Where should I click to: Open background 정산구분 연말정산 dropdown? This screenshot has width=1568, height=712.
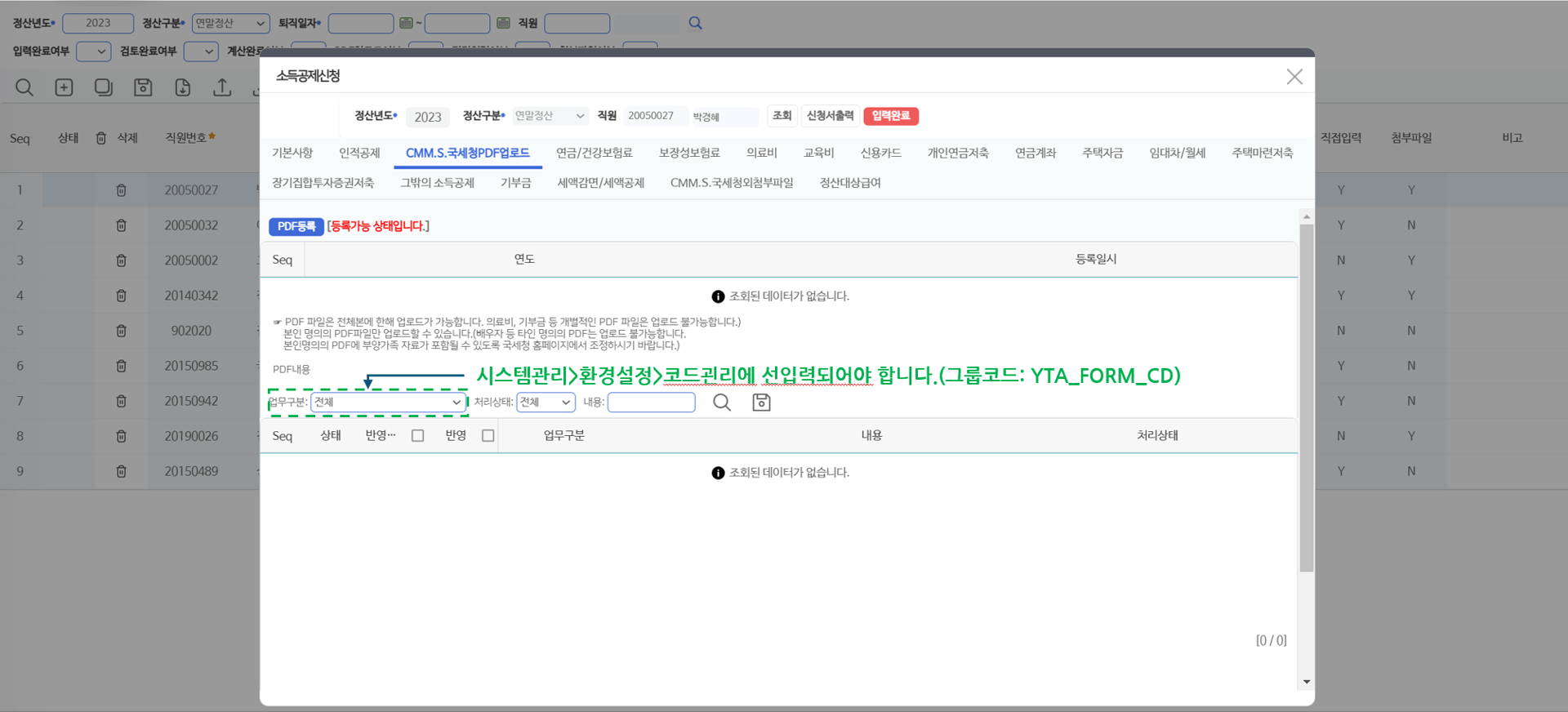pyautogui.click(x=231, y=23)
